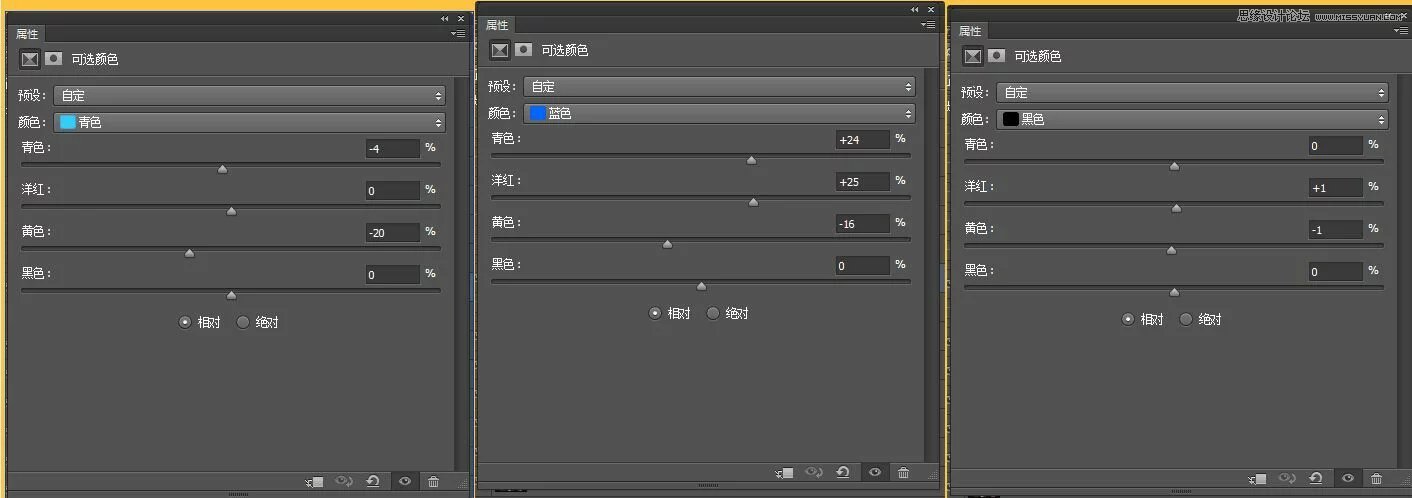
Task: Click the 黑色 value field in Black panel
Action: [x=1335, y=272]
